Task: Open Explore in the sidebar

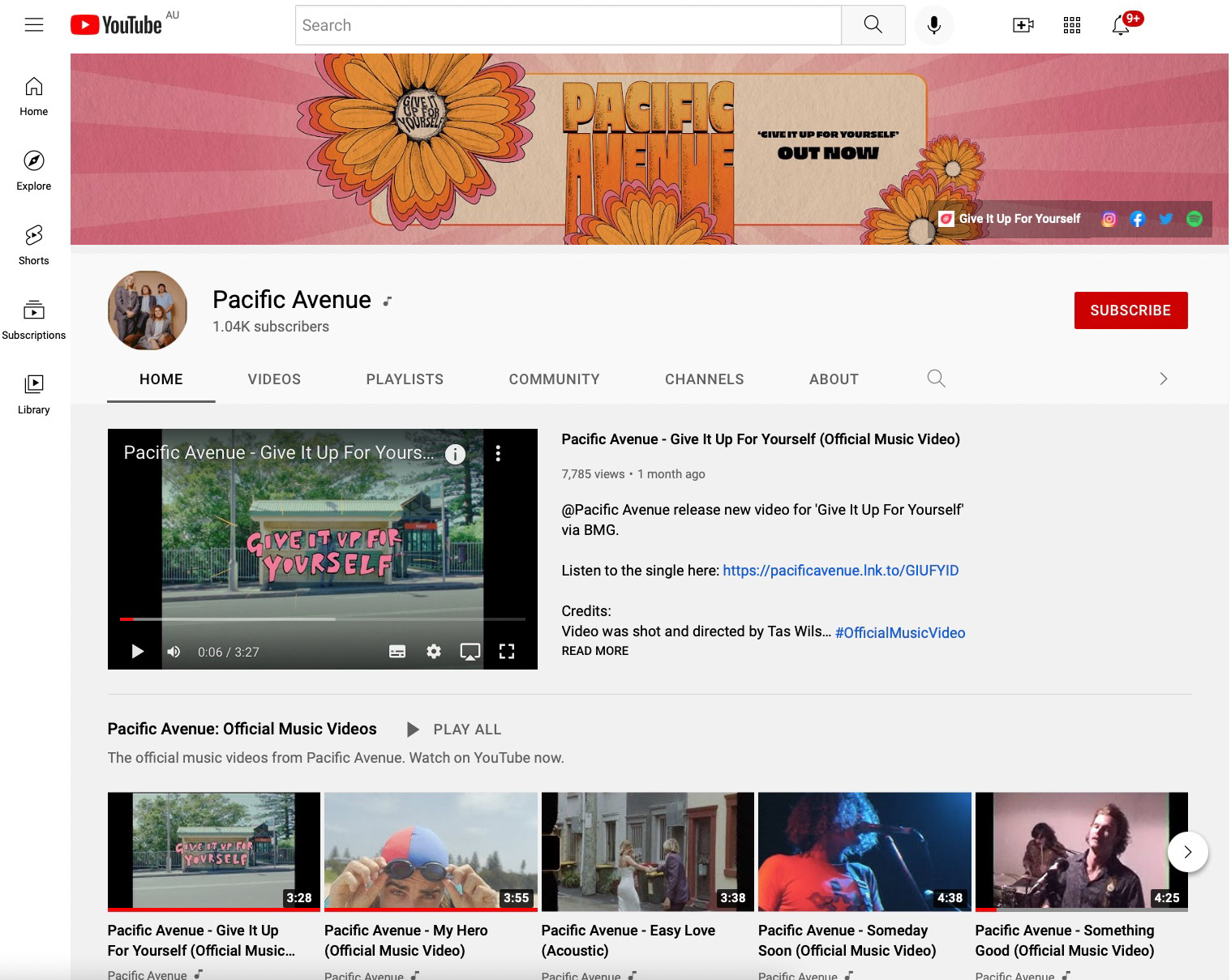Action: pos(34,171)
